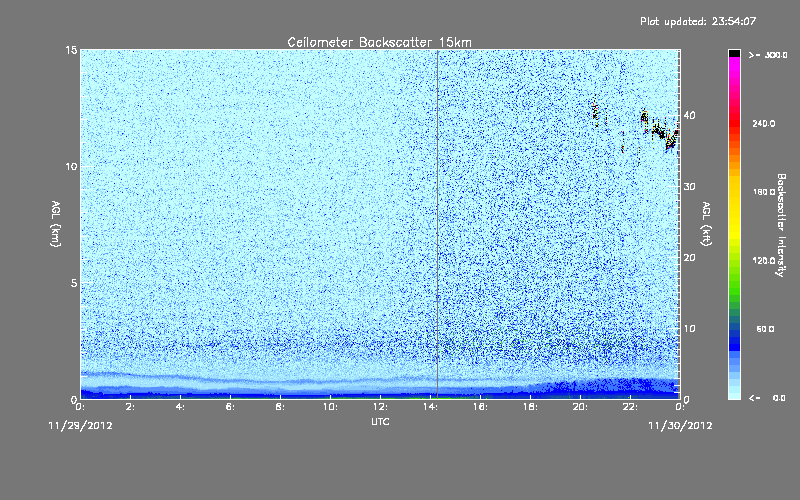Click the '120.0' colorbar value

click(764, 260)
